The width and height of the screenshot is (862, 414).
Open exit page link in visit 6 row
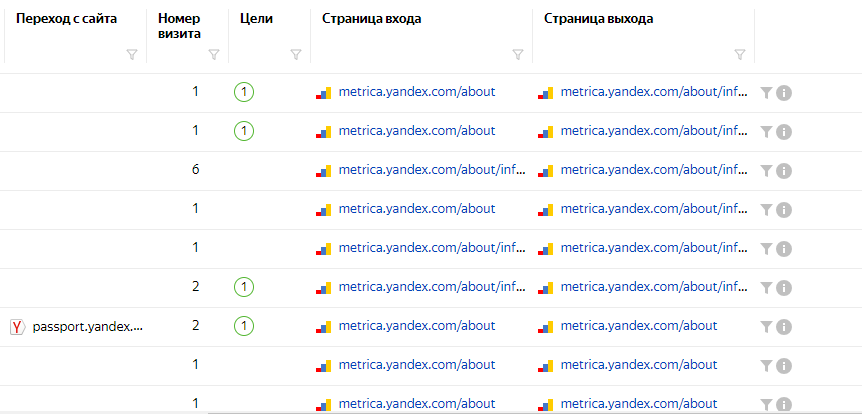pyautogui.click(x=654, y=170)
